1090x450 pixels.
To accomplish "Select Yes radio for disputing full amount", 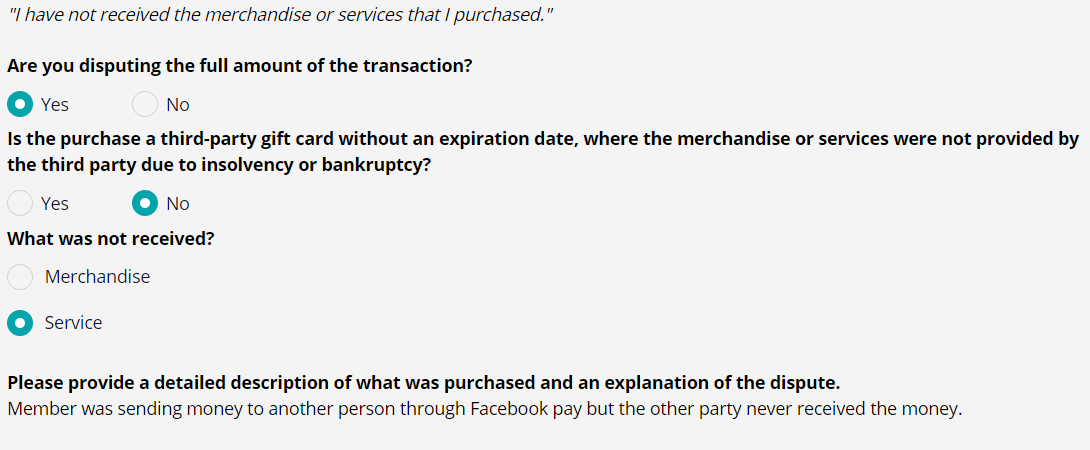I will click(x=20, y=104).
